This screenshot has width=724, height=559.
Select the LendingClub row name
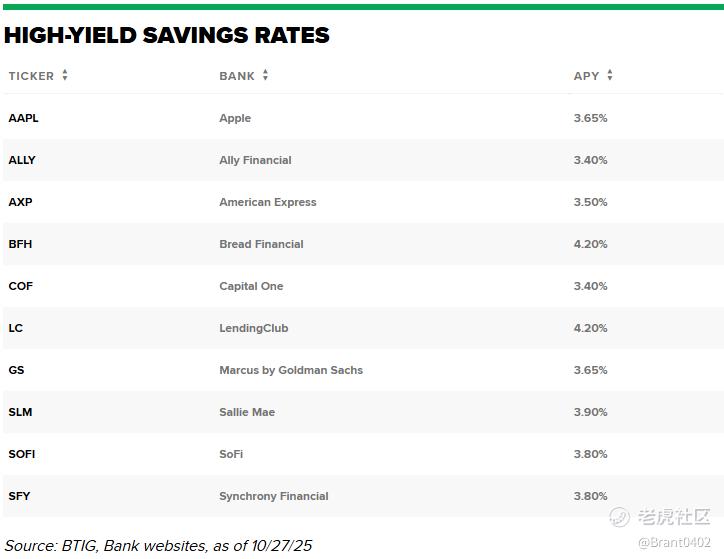pyautogui.click(x=253, y=328)
